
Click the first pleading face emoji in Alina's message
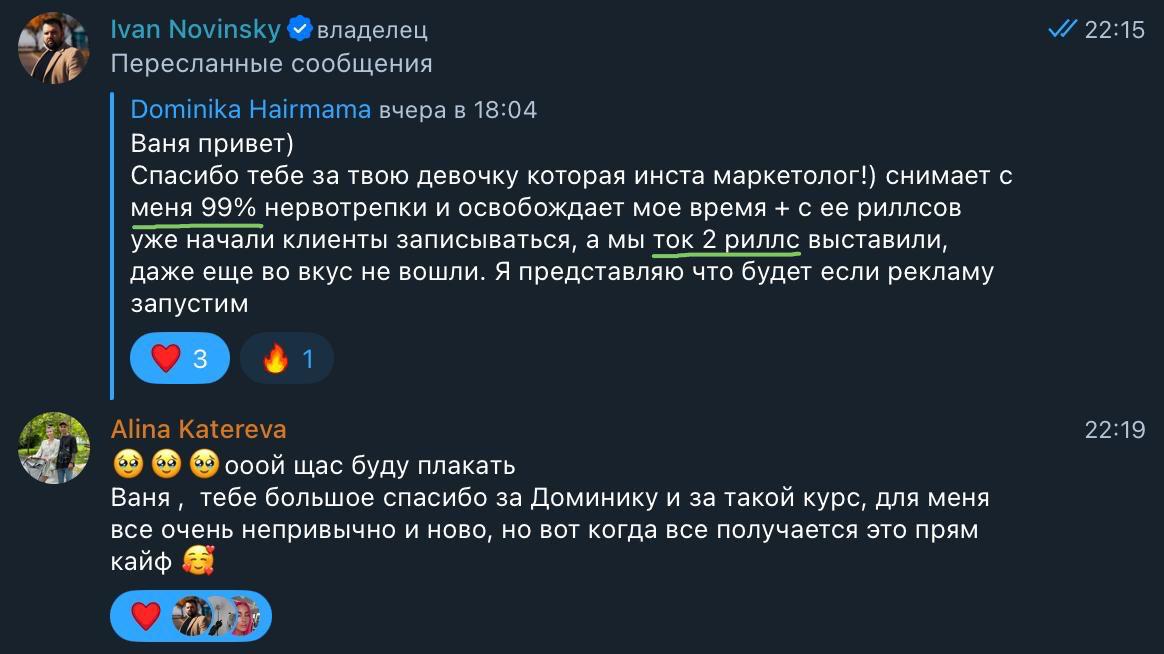click(x=126, y=465)
